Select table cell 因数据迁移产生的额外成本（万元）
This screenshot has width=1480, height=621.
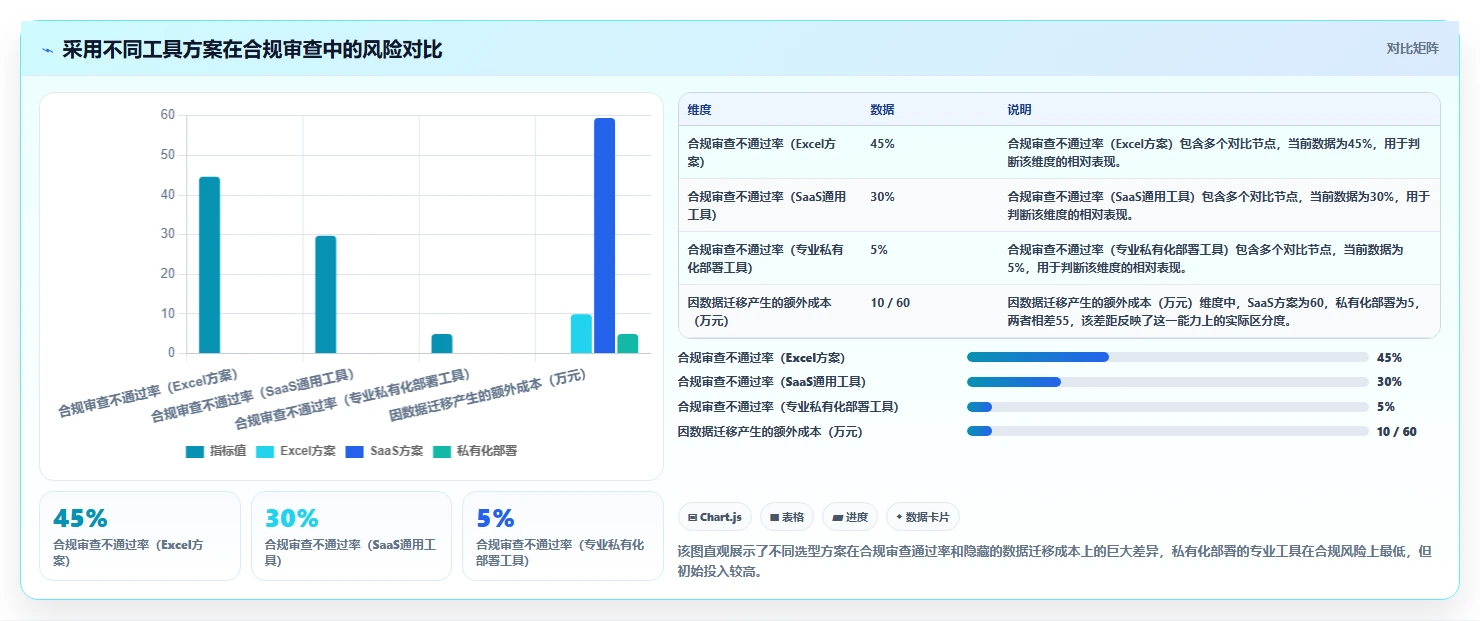point(769,311)
